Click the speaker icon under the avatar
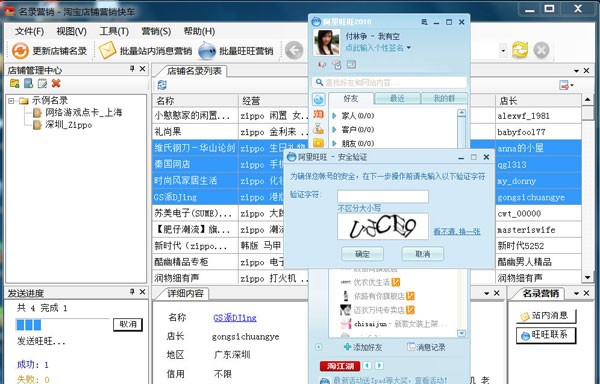This screenshot has width=600, height=384. pos(322,65)
